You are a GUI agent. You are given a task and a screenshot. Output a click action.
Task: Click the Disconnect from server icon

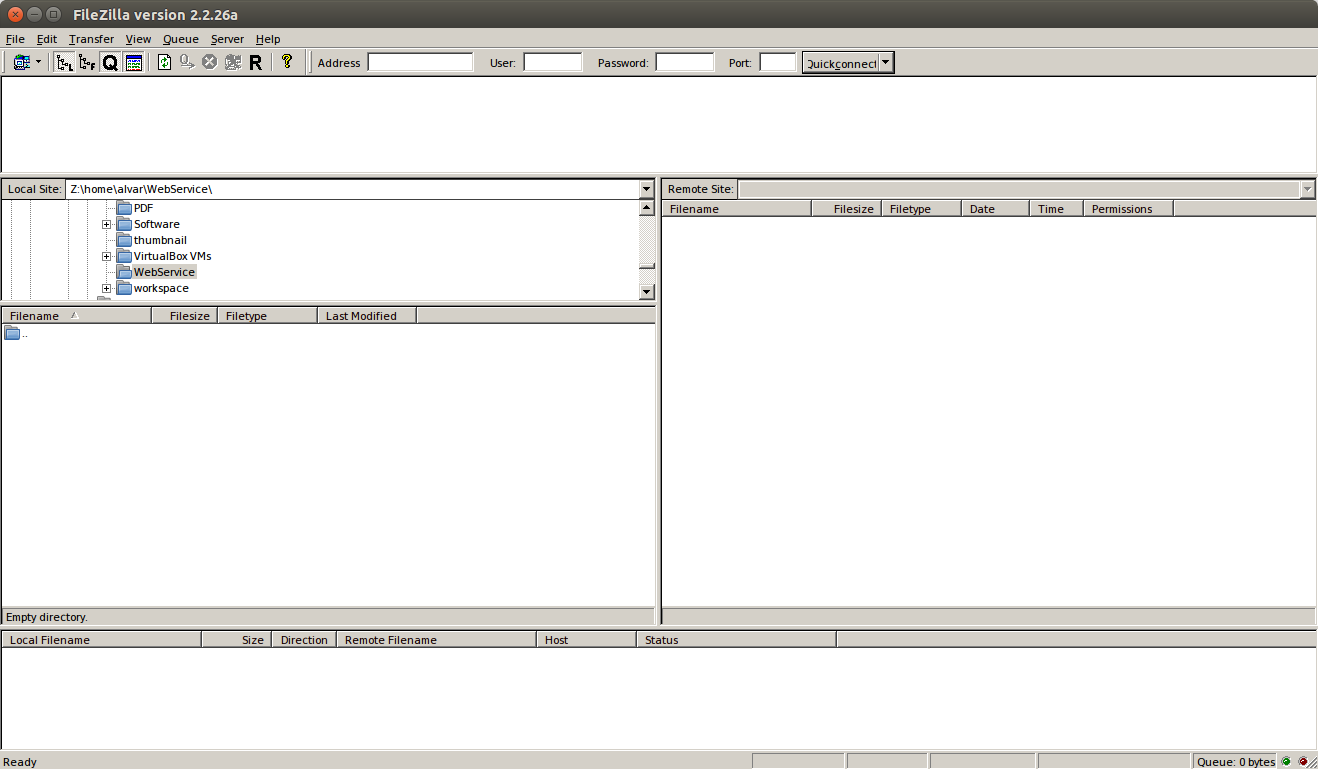233,63
